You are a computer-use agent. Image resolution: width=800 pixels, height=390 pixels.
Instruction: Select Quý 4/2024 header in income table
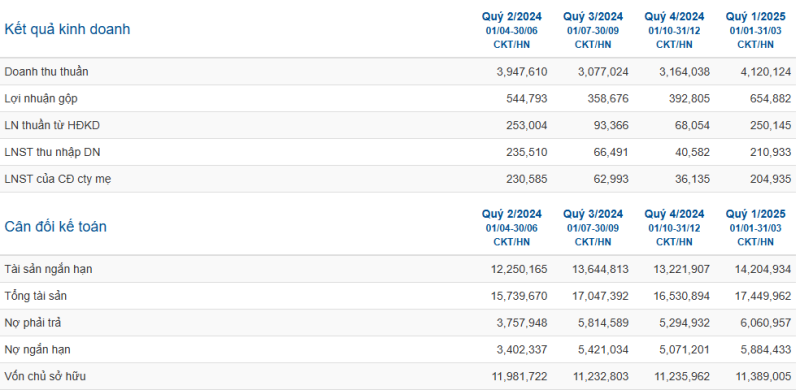(674, 17)
